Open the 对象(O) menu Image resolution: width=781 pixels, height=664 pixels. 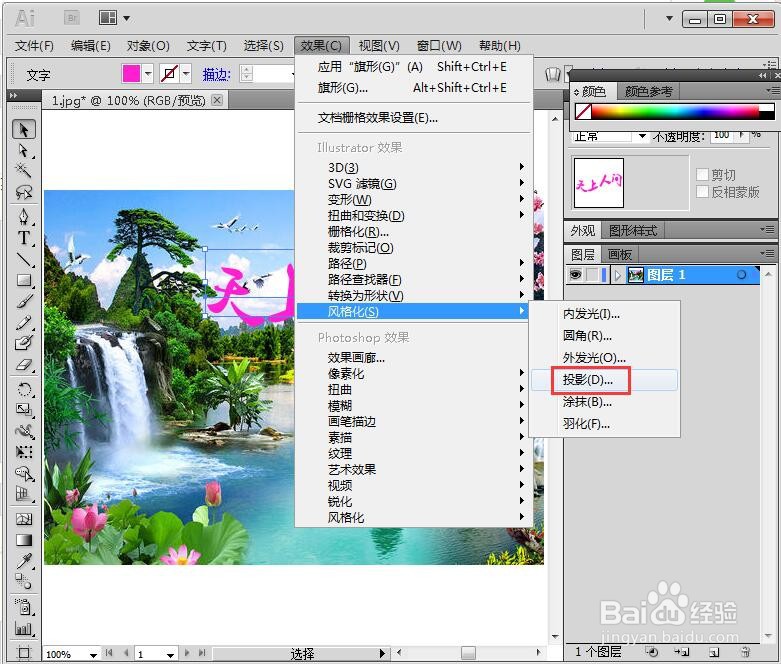148,46
